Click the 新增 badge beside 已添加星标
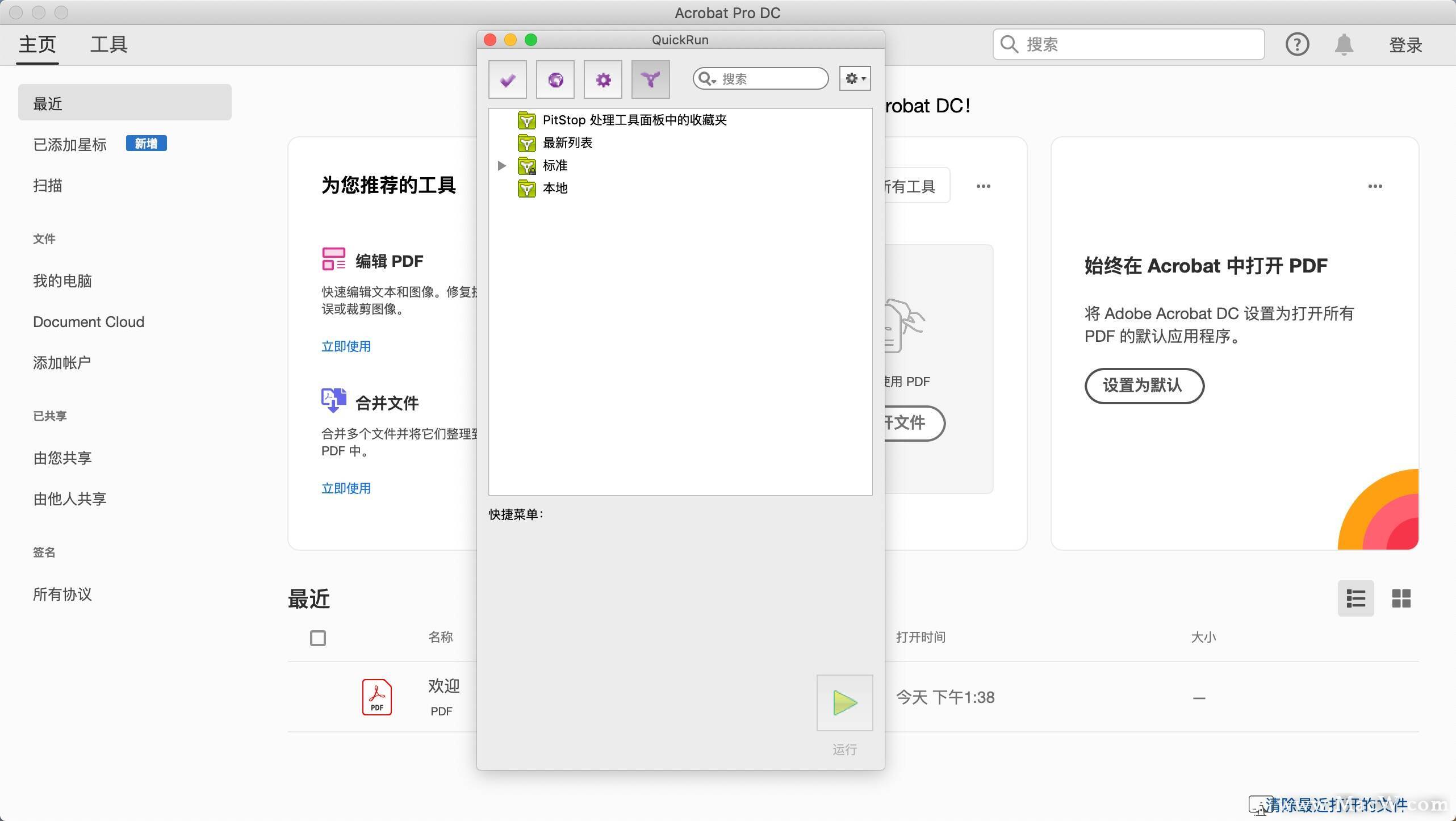 click(x=147, y=144)
